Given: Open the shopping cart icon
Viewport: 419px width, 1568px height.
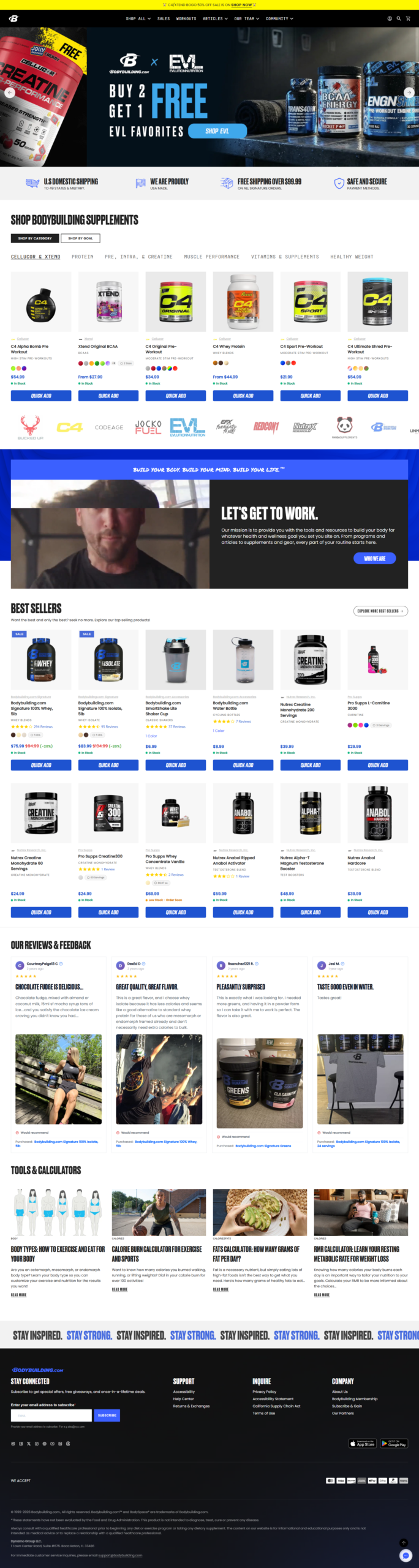Looking at the screenshot, I should coord(408,18).
